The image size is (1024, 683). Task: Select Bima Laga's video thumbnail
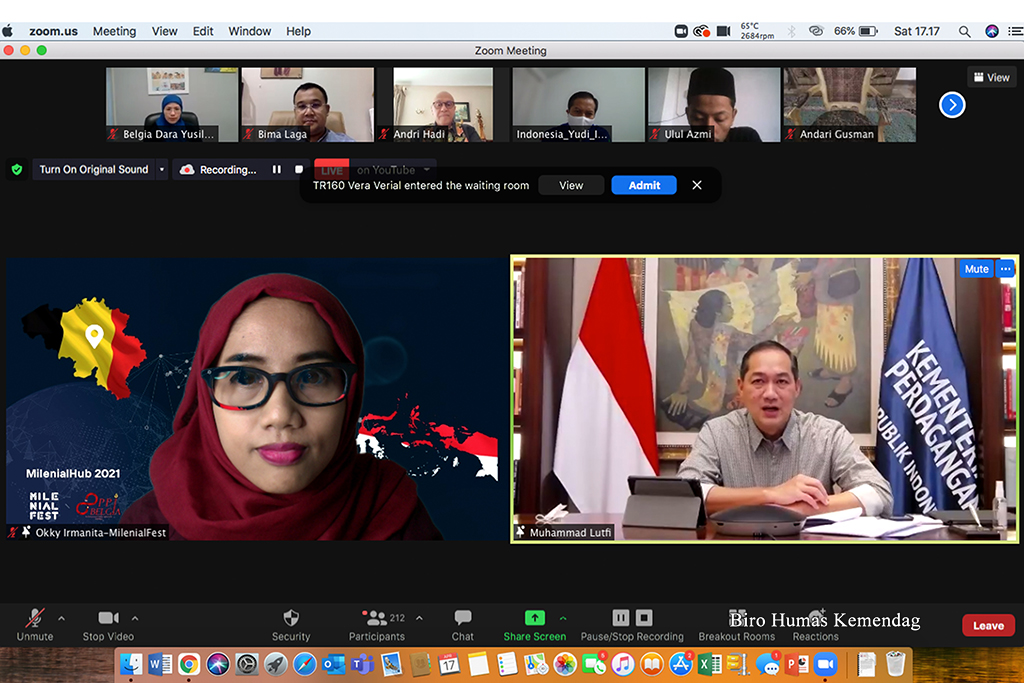[x=308, y=105]
